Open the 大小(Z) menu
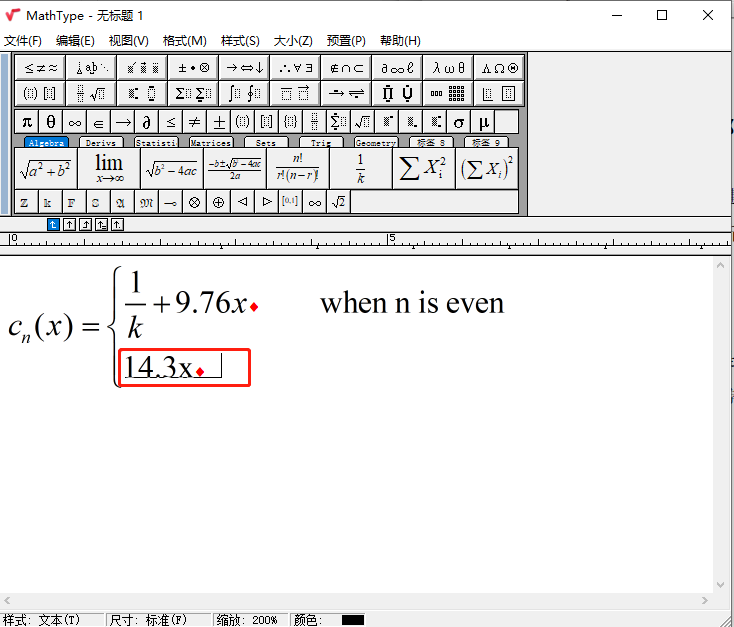This screenshot has width=734, height=627. coord(293,41)
